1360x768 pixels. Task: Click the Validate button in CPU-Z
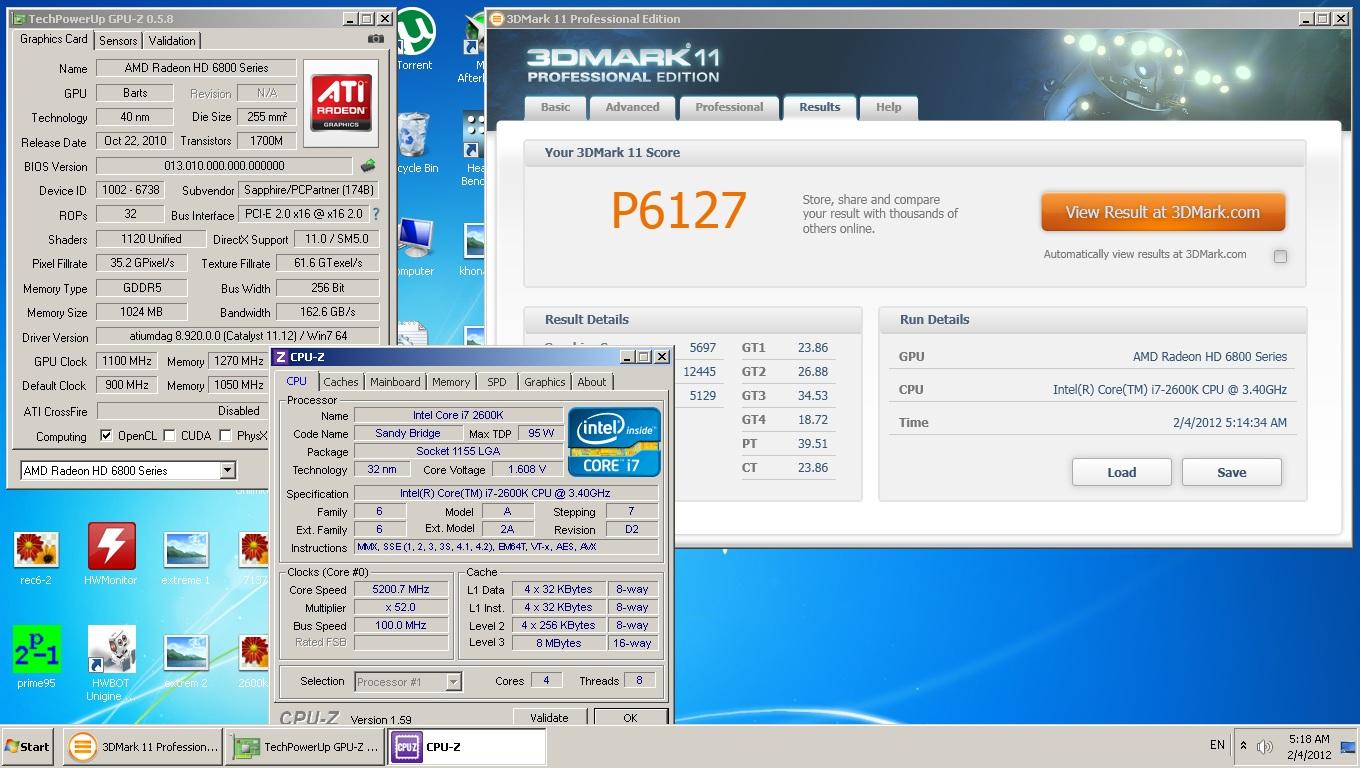pyautogui.click(x=549, y=717)
